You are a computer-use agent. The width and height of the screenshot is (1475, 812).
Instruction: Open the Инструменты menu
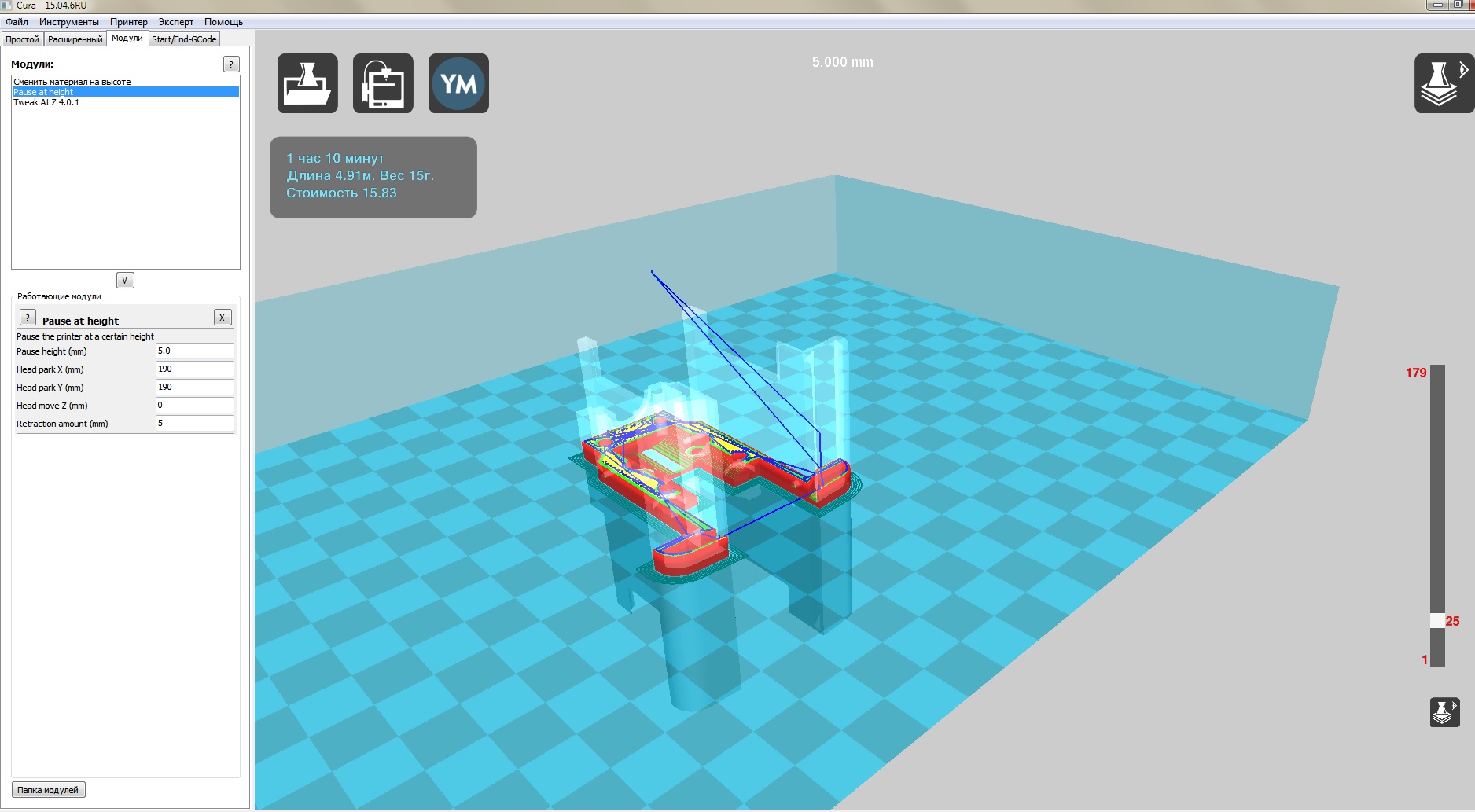coord(69,22)
